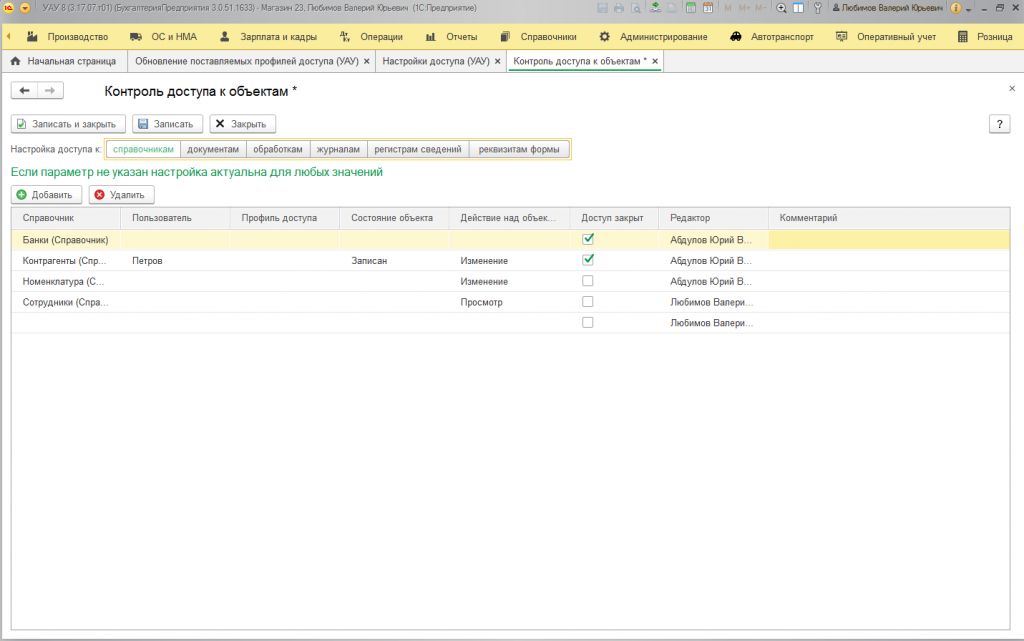Open the help question mark button
Screen dimensions: 1024x641
tap(999, 124)
